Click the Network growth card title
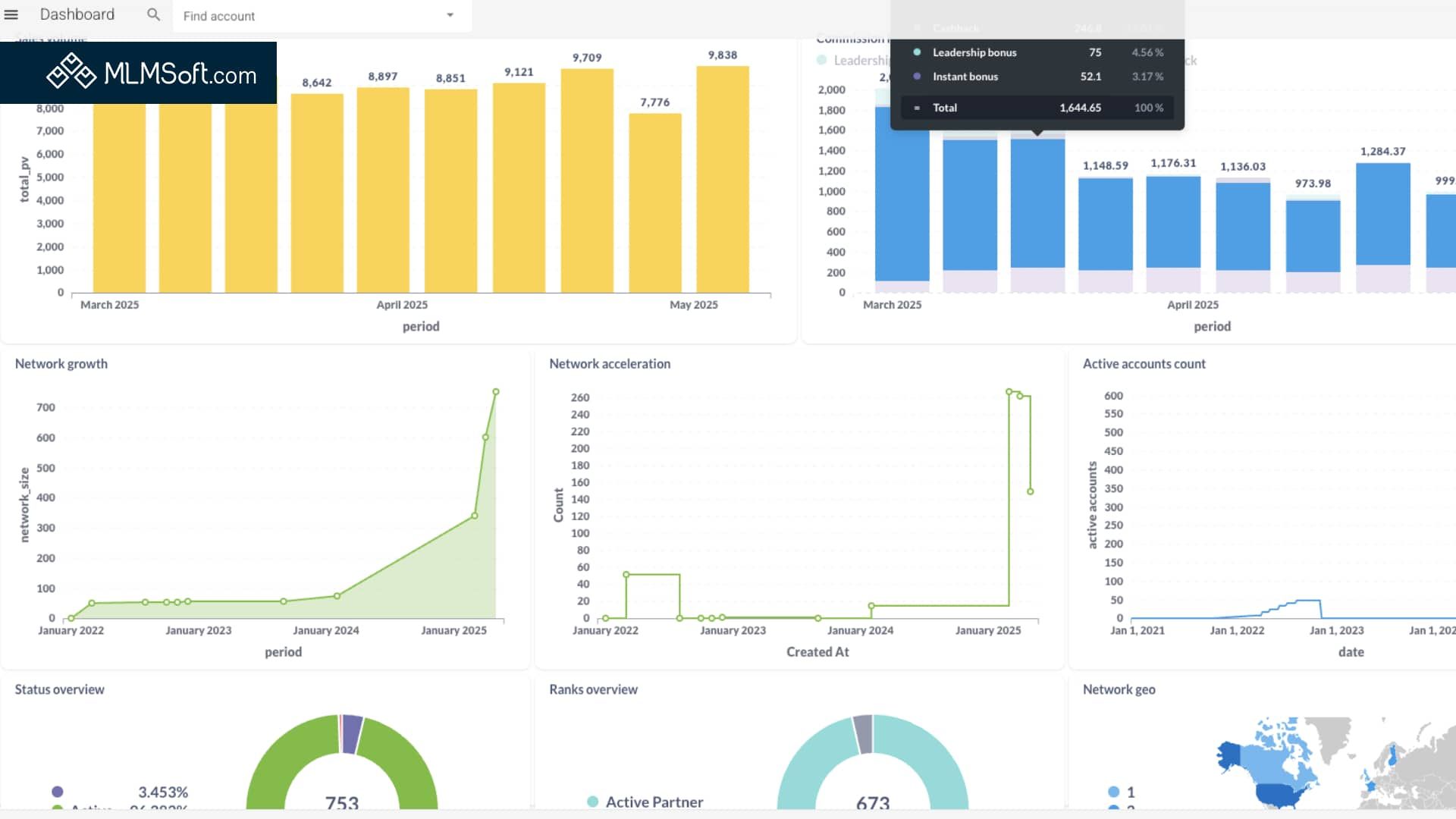Image resolution: width=1456 pixels, height=819 pixels. click(x=61, y=364)
